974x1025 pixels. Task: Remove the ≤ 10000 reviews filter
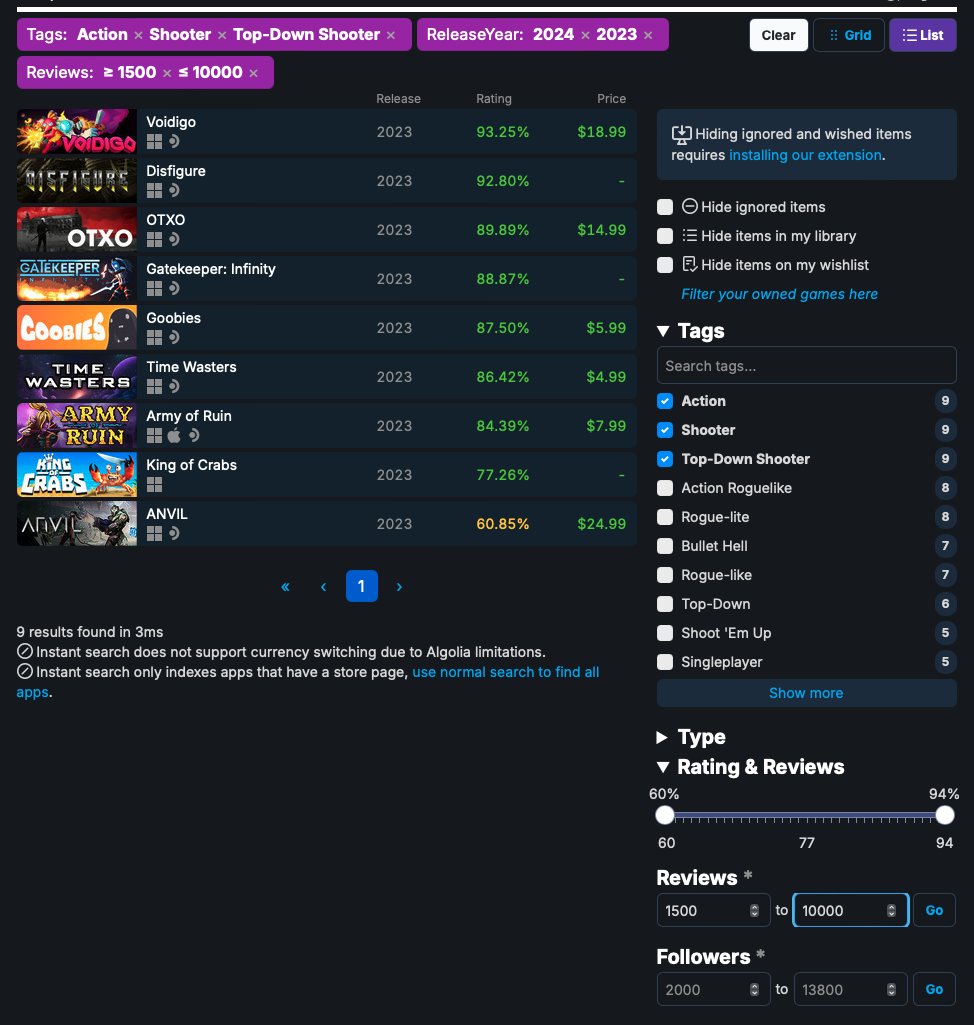(253, 73)
